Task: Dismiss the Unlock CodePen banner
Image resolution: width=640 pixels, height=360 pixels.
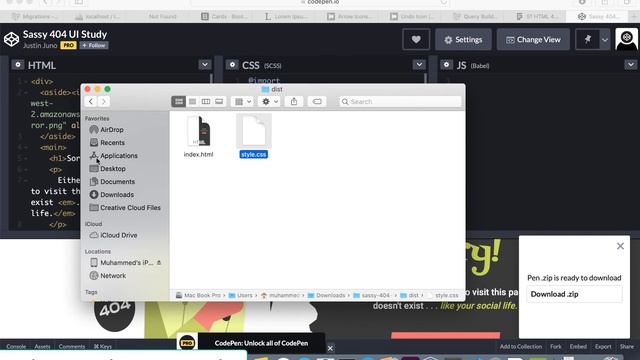Action: (330, 348)
